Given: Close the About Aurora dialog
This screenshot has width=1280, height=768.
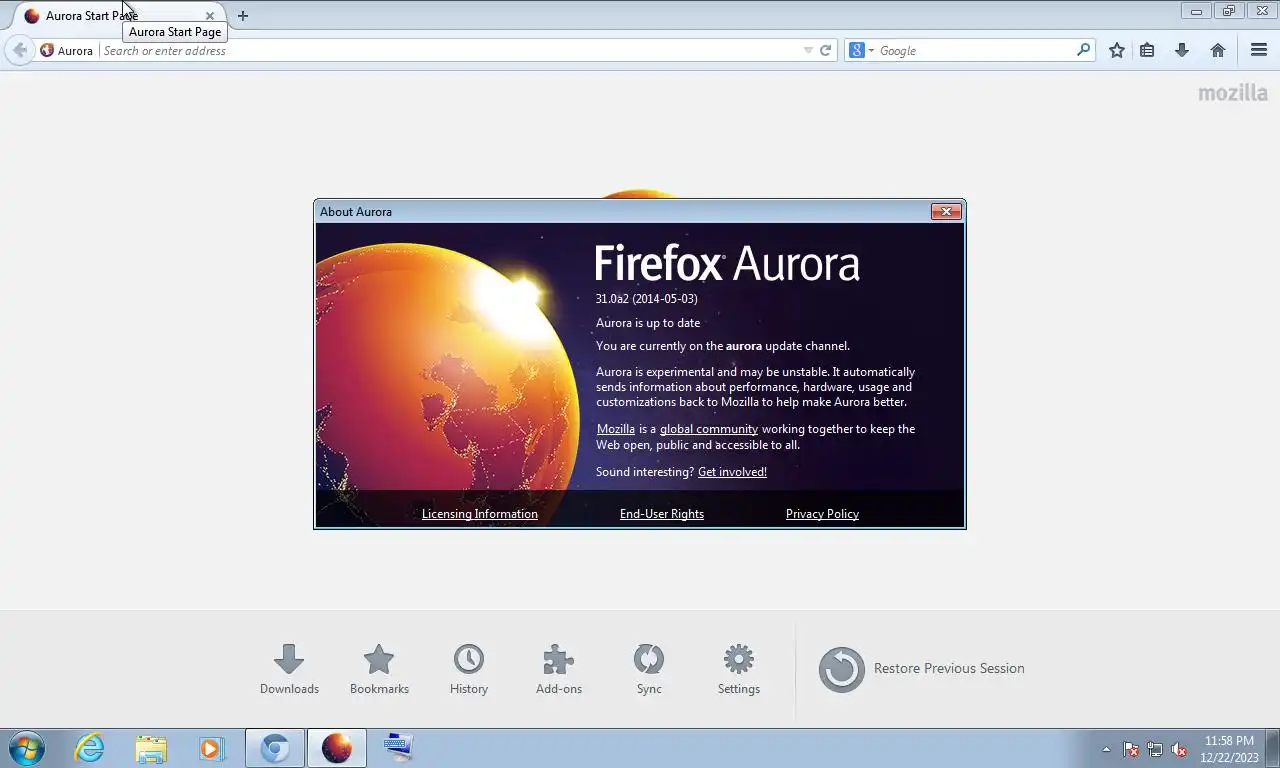Looking at the screenshot, I should click(946, 211).
